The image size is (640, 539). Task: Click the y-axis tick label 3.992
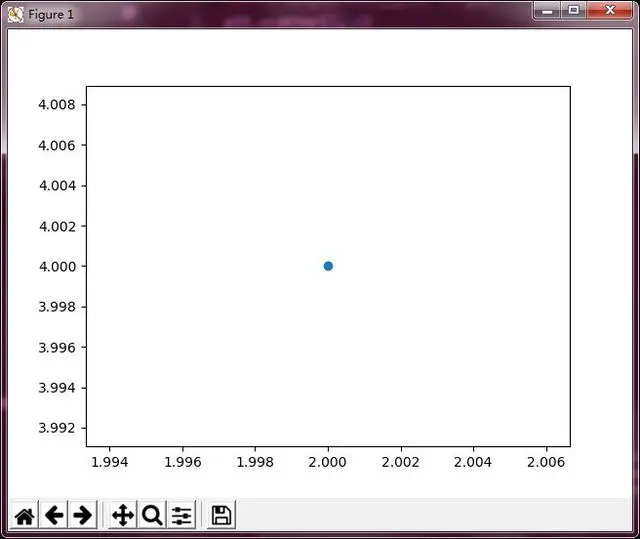[57, 428]
